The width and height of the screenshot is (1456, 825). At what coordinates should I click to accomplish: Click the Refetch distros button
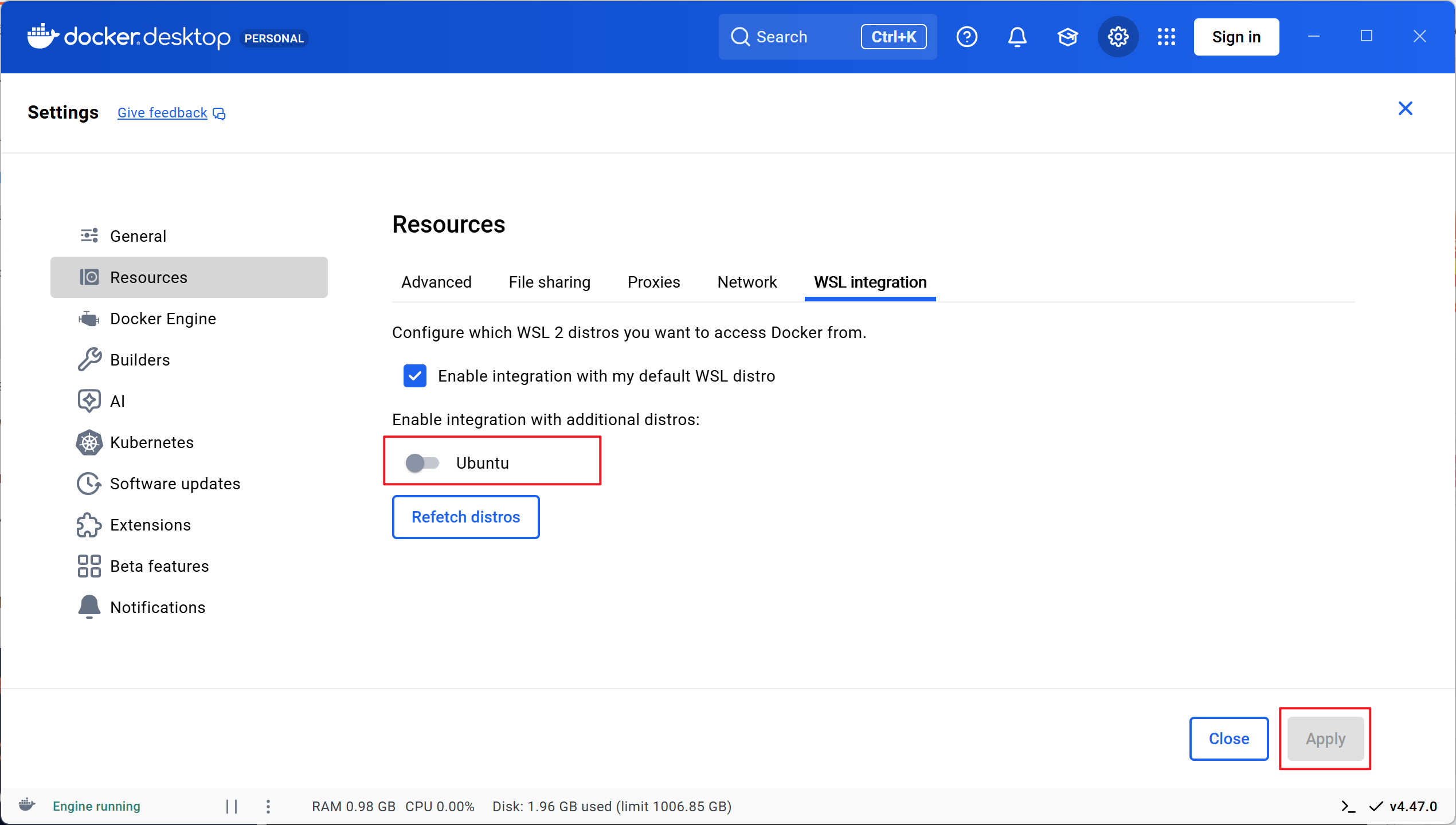(x=465, y=517)
